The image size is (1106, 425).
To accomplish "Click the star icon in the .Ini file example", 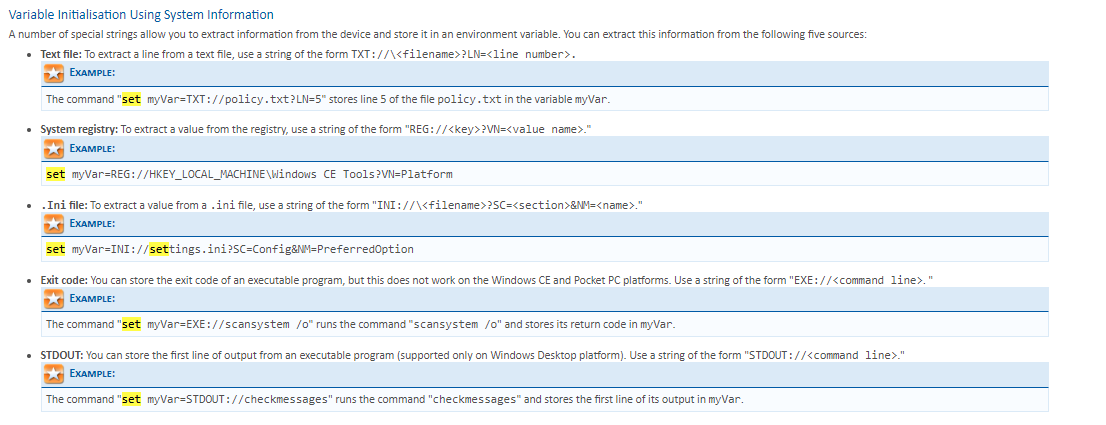I will click(x=52, y=224).
